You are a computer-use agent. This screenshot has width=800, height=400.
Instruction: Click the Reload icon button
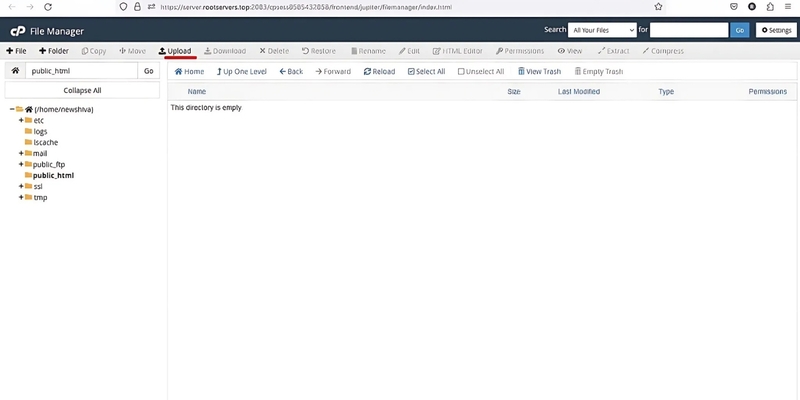tap(380, 72)
